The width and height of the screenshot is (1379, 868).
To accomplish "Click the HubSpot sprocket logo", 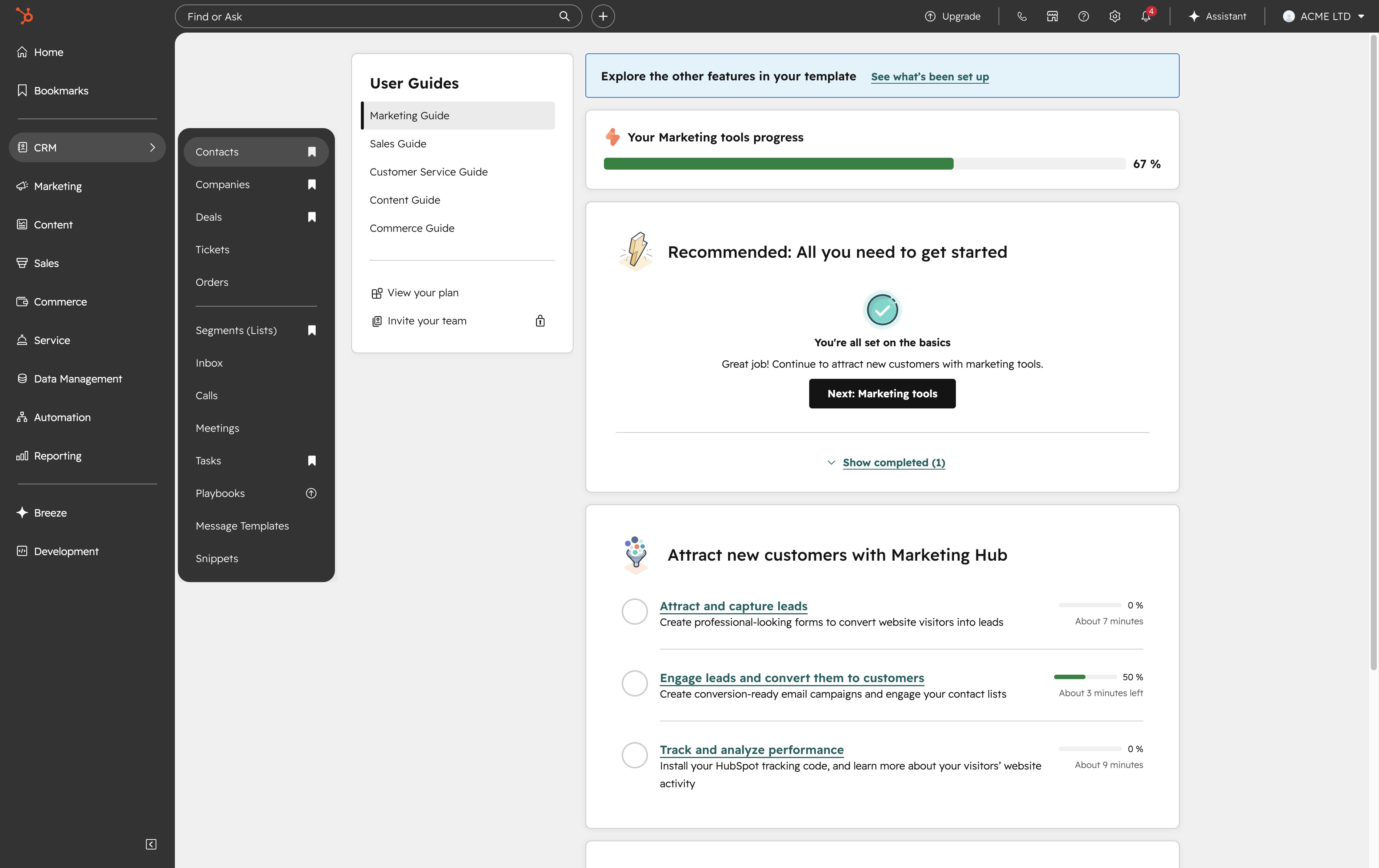I will pos(24,16).
